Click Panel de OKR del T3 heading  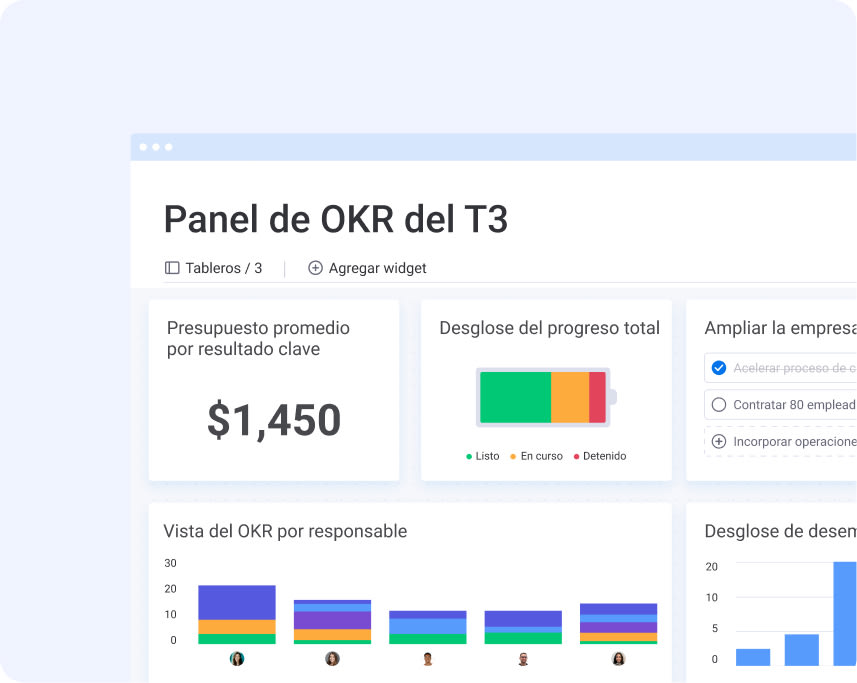[x=336, y=219]
